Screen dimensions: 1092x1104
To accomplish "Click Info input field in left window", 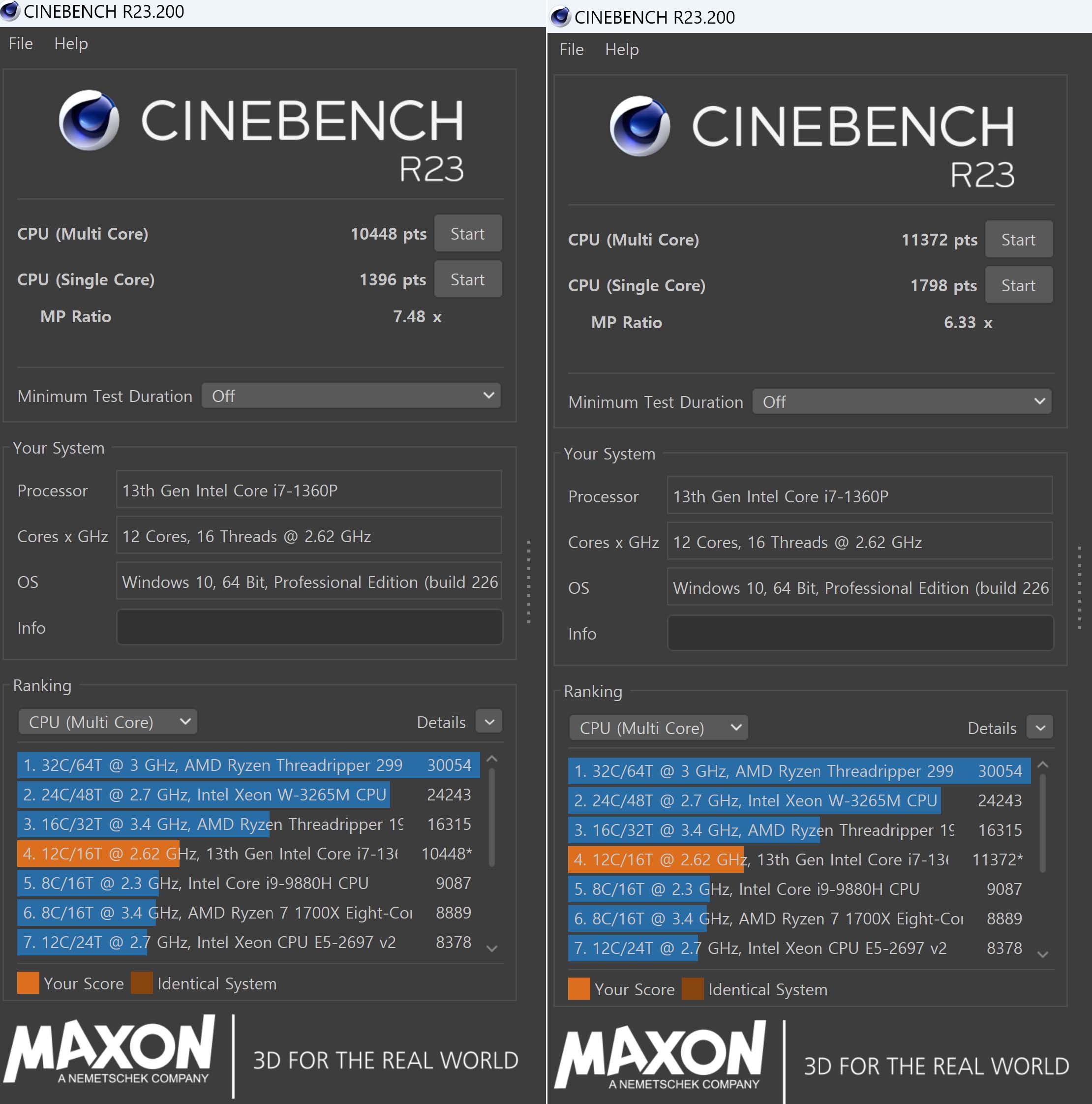I will tap(309, 627).
